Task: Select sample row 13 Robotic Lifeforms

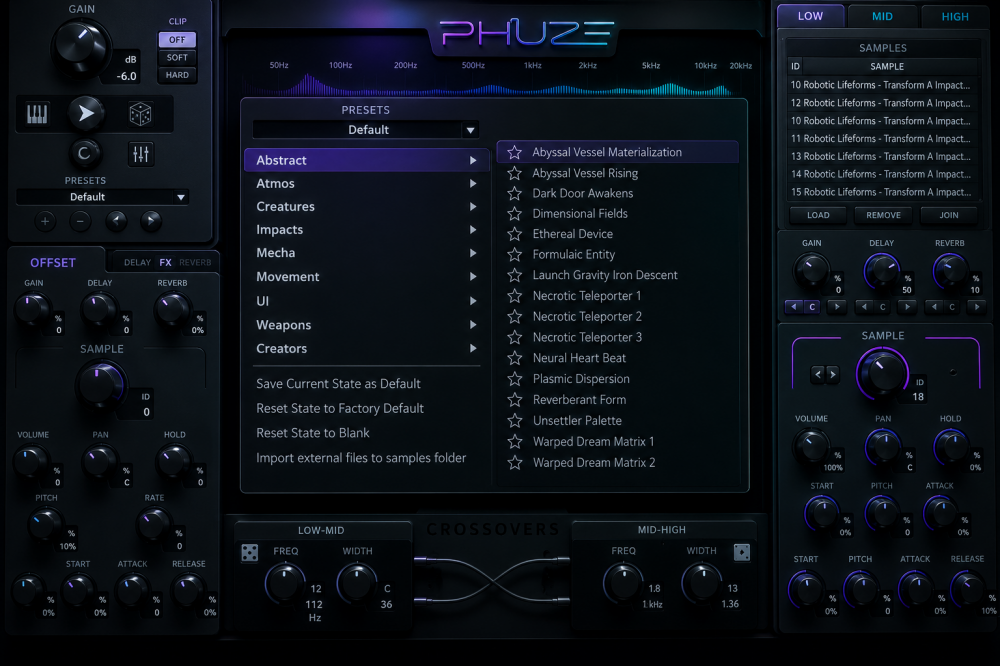Action: coord(882,156)
